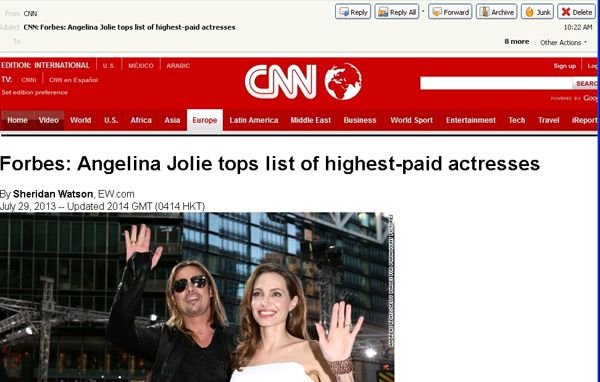Open the CNN en Español TV link
The height and width of the screenshot is (382, 600).
tap(73, 80)
